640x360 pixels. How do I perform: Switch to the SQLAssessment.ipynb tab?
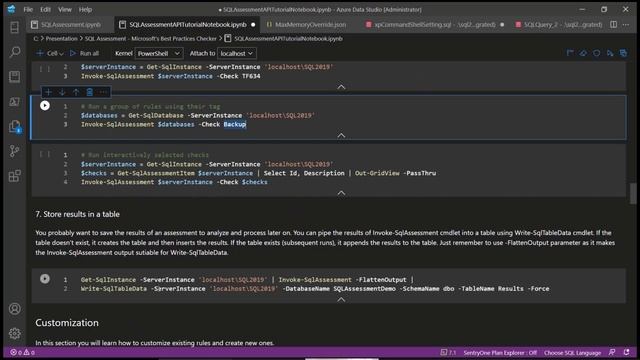[x=71, y=24]
